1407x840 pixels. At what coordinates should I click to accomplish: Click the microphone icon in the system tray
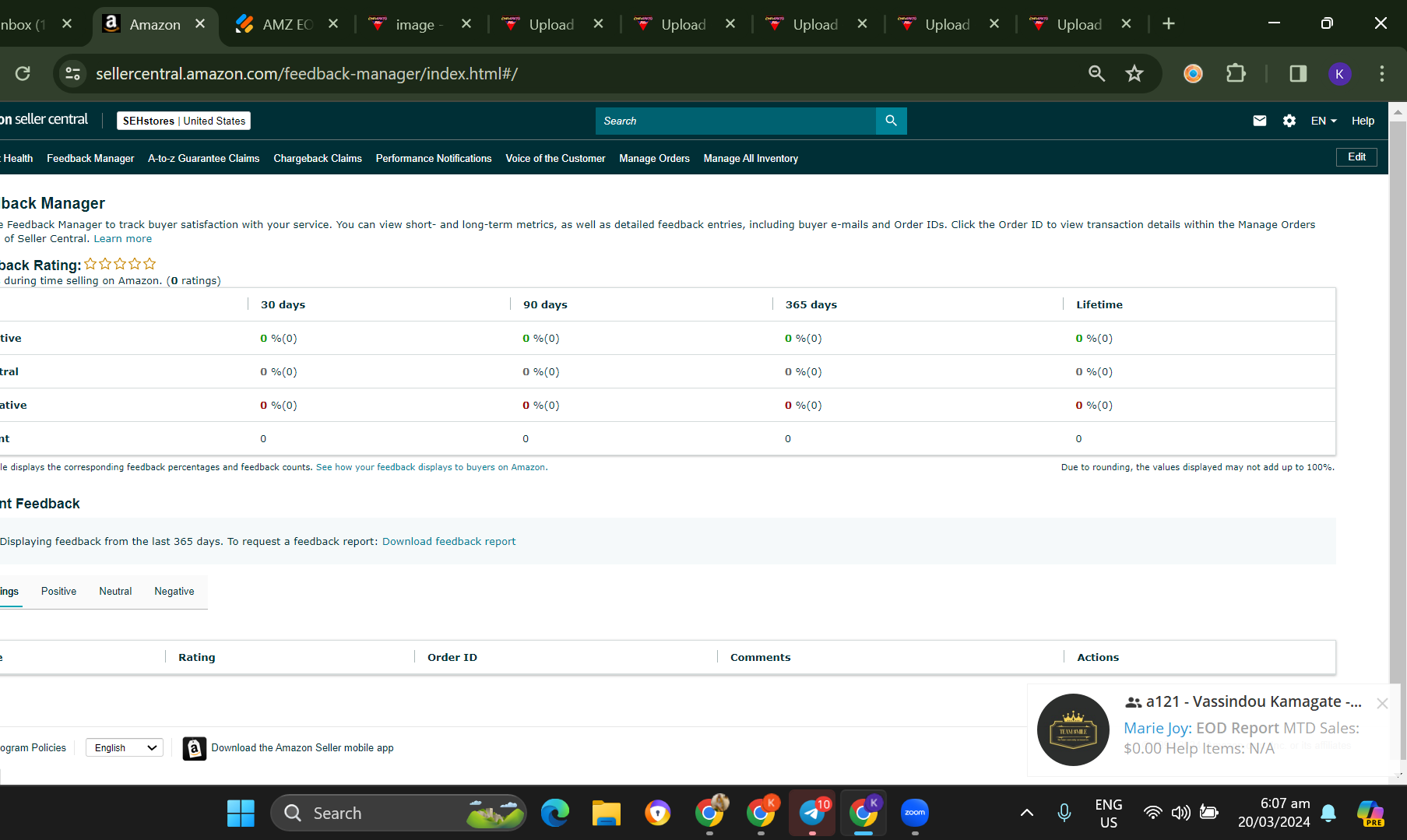pyautogui.click(x=1064, y=813)
